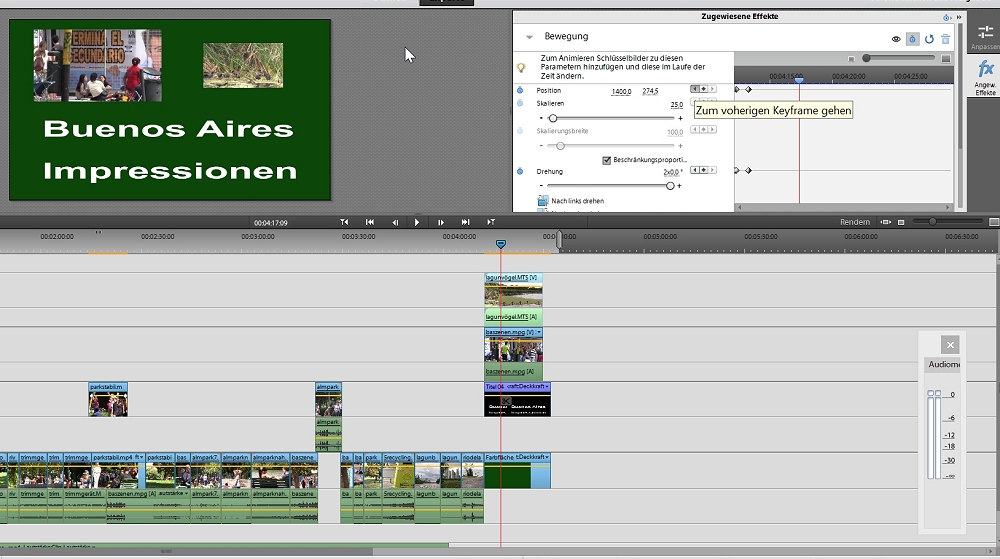Select second Drehung keyframe diamond
This screenshot has width=1000, height=559.
click(749, 170)
